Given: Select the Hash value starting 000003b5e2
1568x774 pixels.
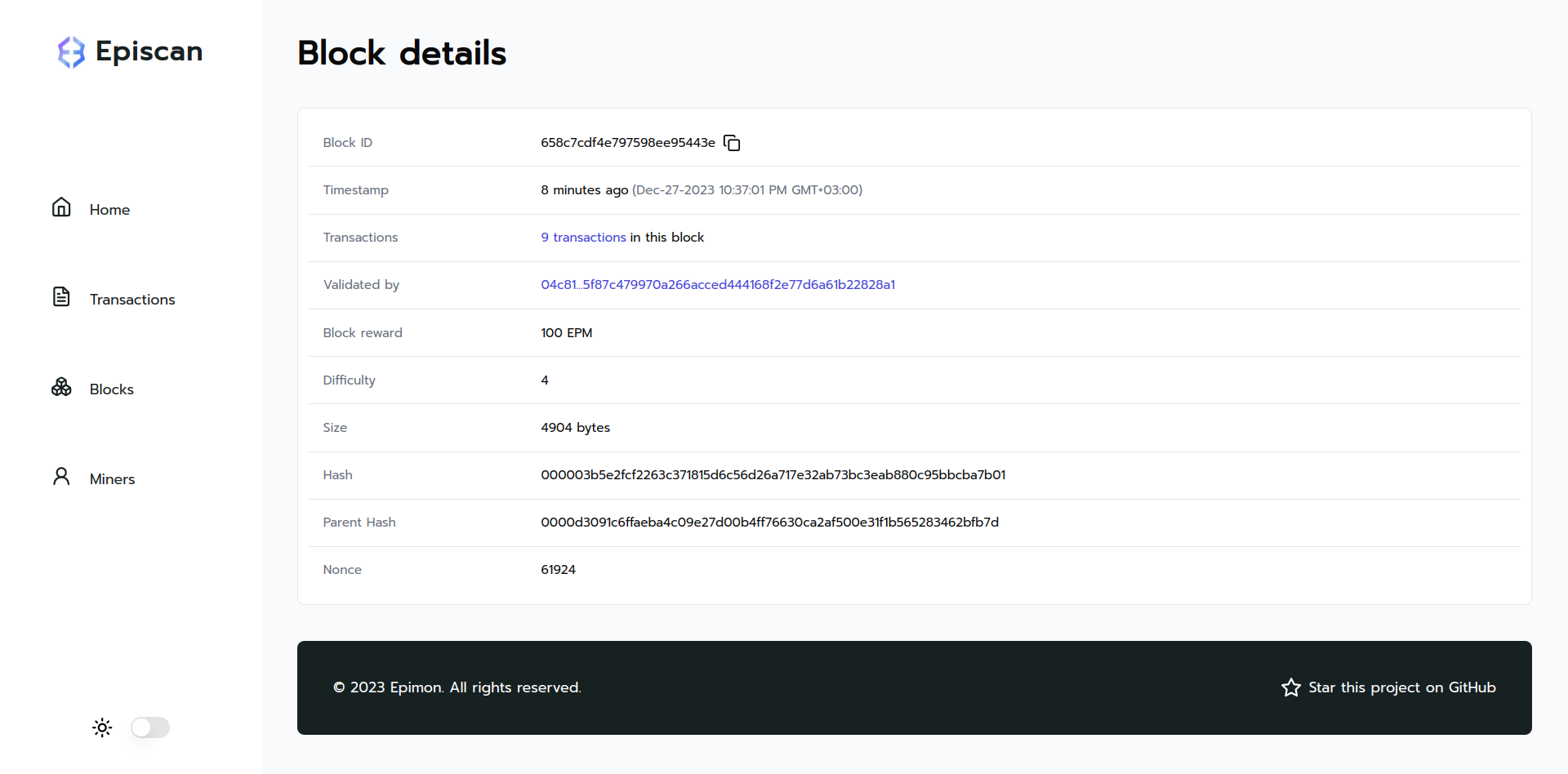Looking at the screenshot, I should (x=773, y=475).
